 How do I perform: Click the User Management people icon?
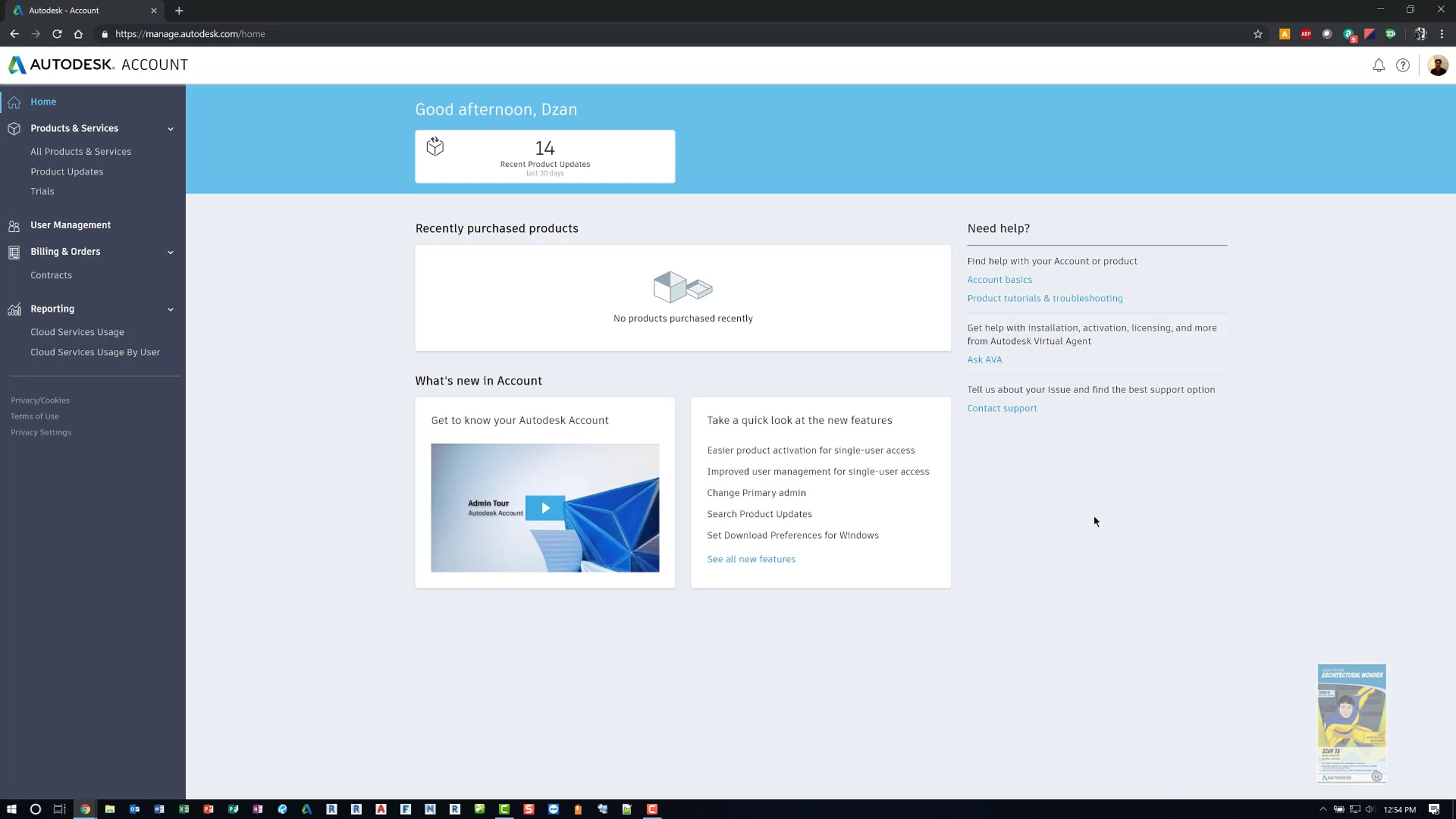[15, 226]
